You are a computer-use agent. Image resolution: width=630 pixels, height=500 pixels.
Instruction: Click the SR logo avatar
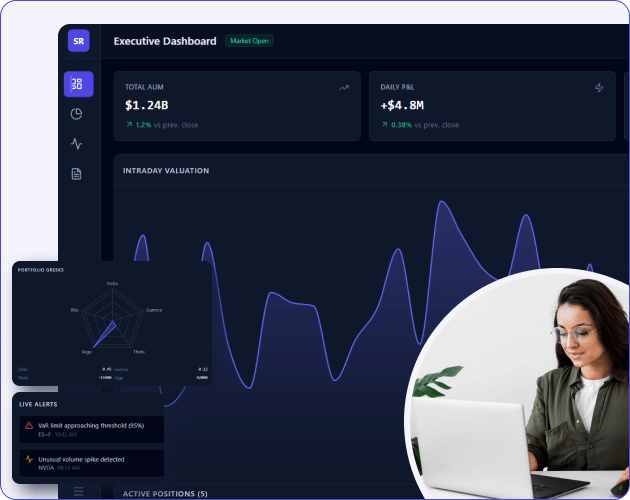tap(78, 41)
